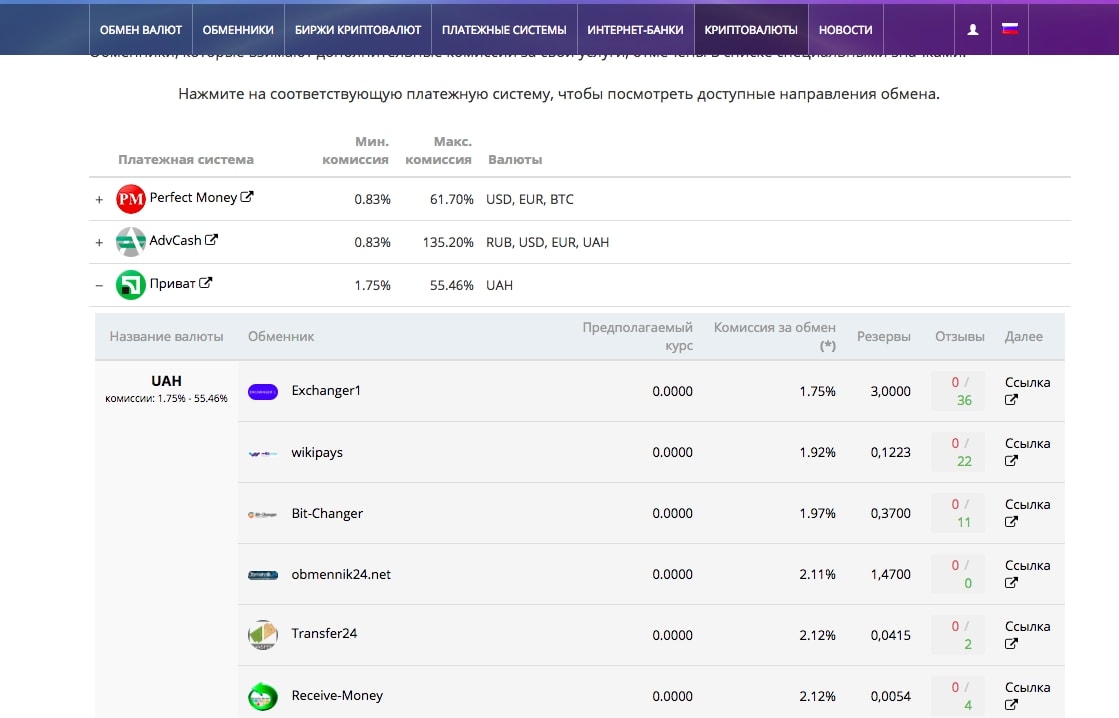Open external link icon beside Приват
1119x718 pixels.
(x=206, y=283)
